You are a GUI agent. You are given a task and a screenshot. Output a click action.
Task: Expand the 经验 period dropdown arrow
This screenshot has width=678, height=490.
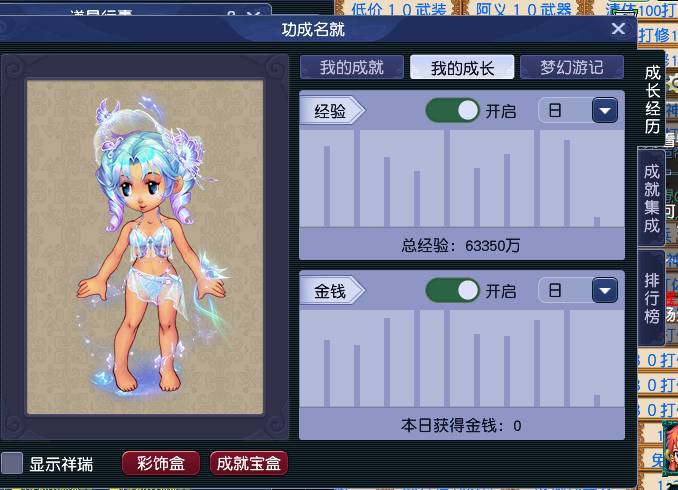coord(604,111)
